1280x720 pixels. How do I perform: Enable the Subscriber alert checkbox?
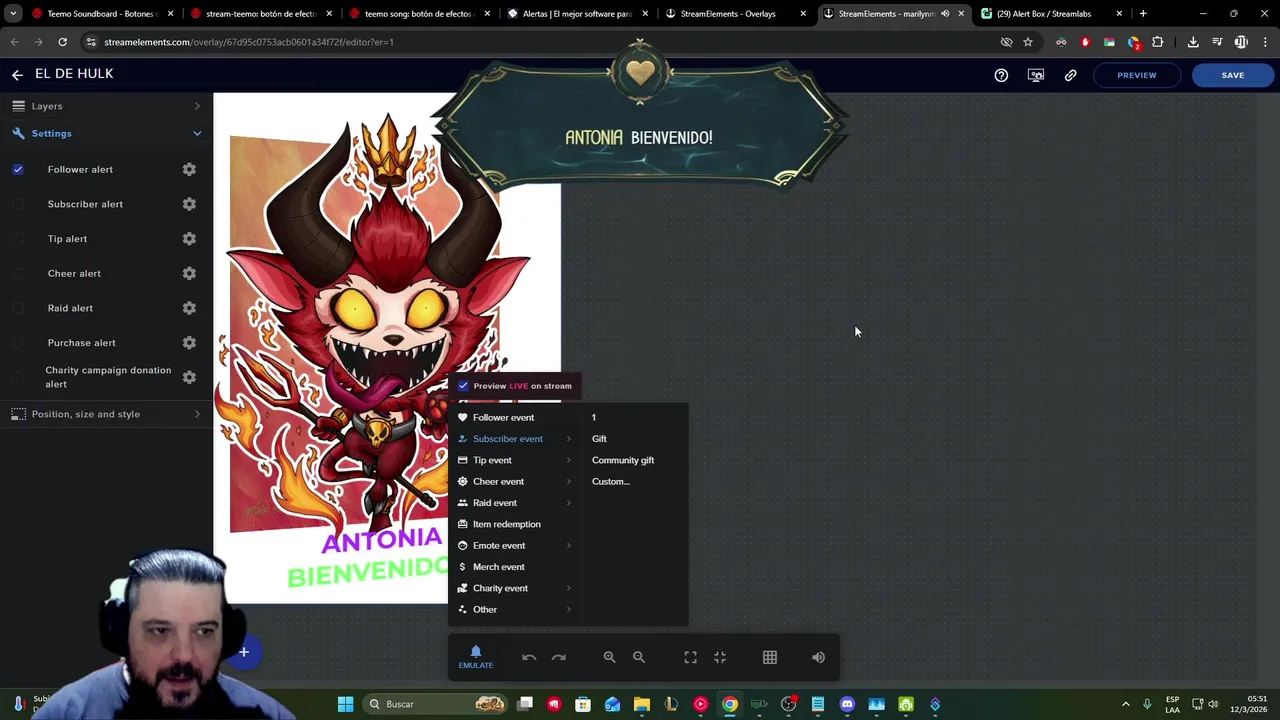pos(18,204)
